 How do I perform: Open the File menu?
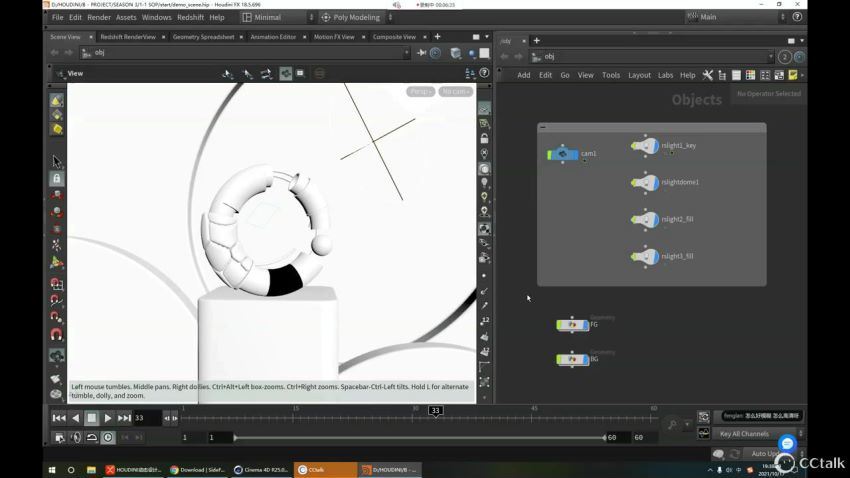(x=57, y=17)
